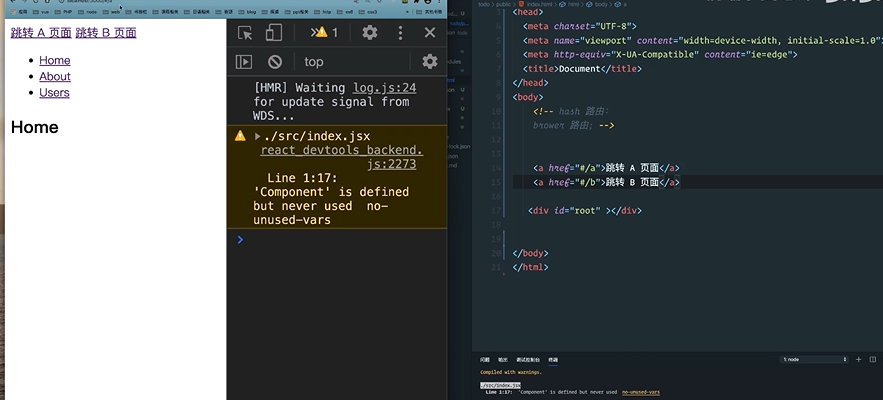Open the PHP bookmarks folder

(x=63, y=11)
